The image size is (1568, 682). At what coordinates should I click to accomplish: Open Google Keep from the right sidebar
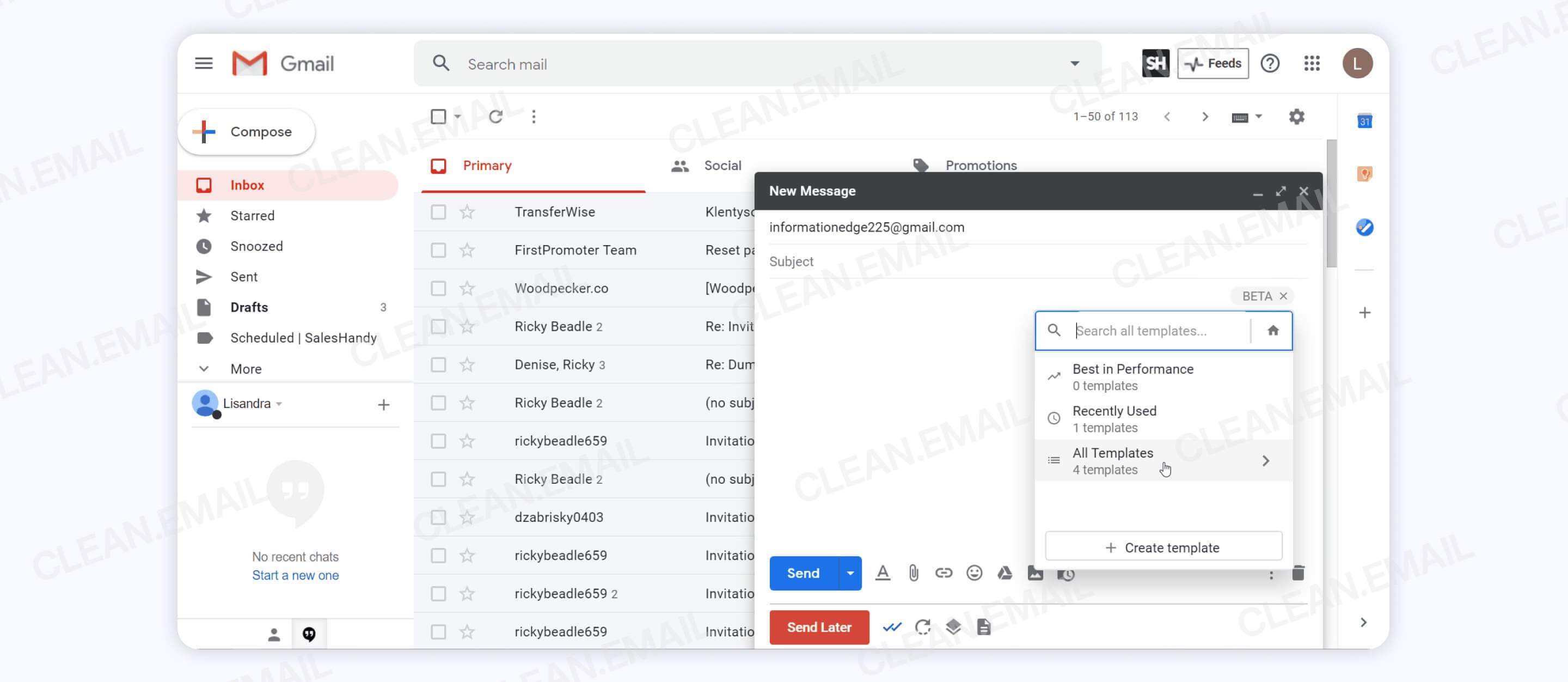pos(1365,174)
